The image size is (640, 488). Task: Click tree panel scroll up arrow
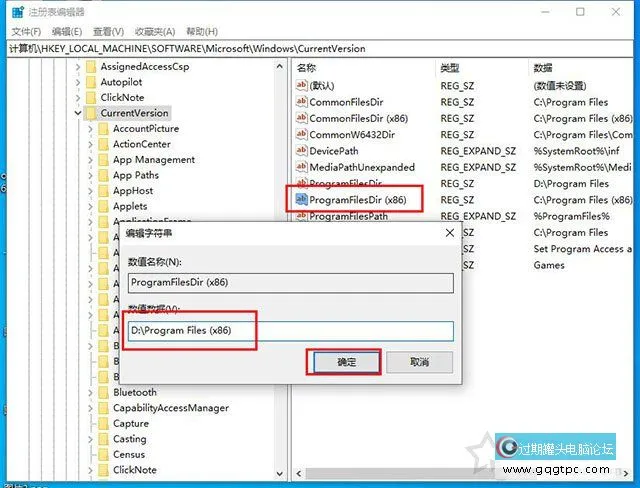(x=280, y=66)
